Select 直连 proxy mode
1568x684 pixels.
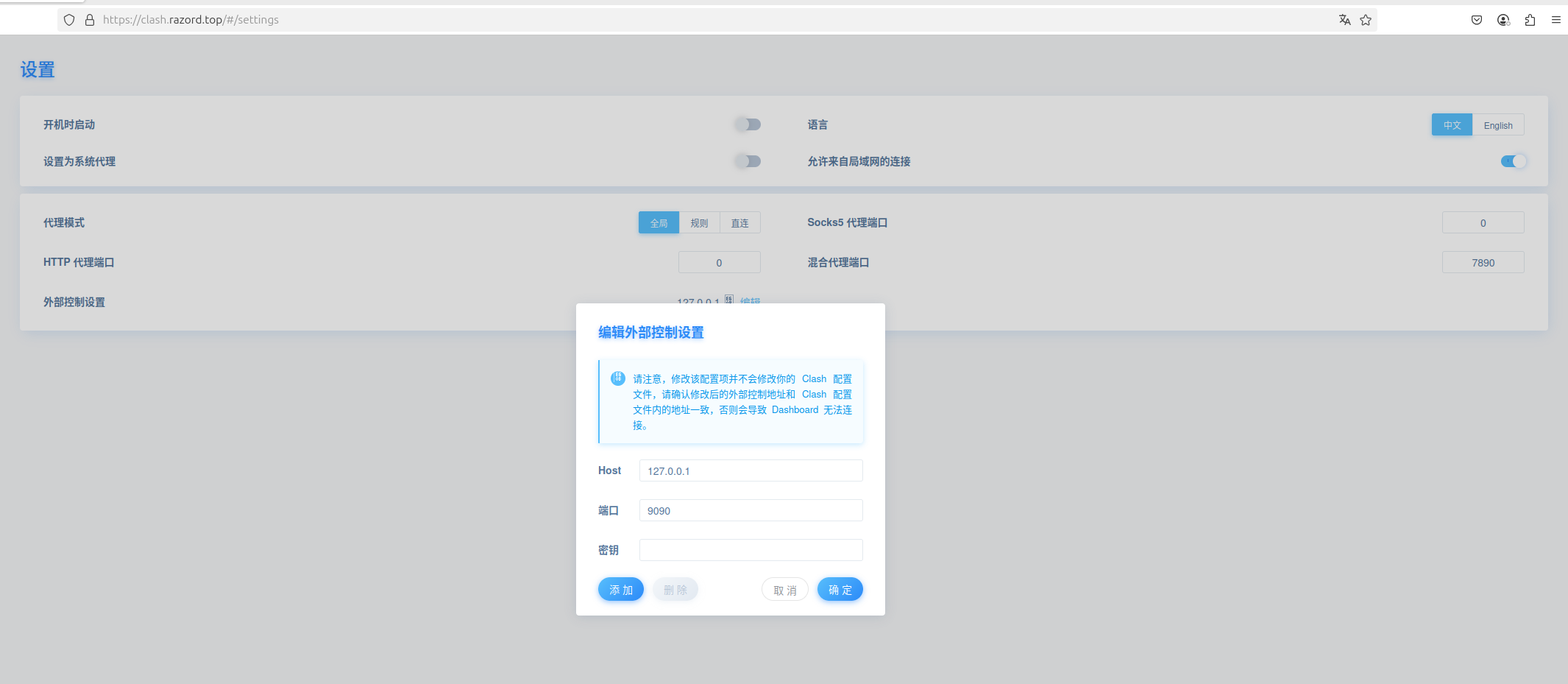pyautogui.click(x=739, y=223)
